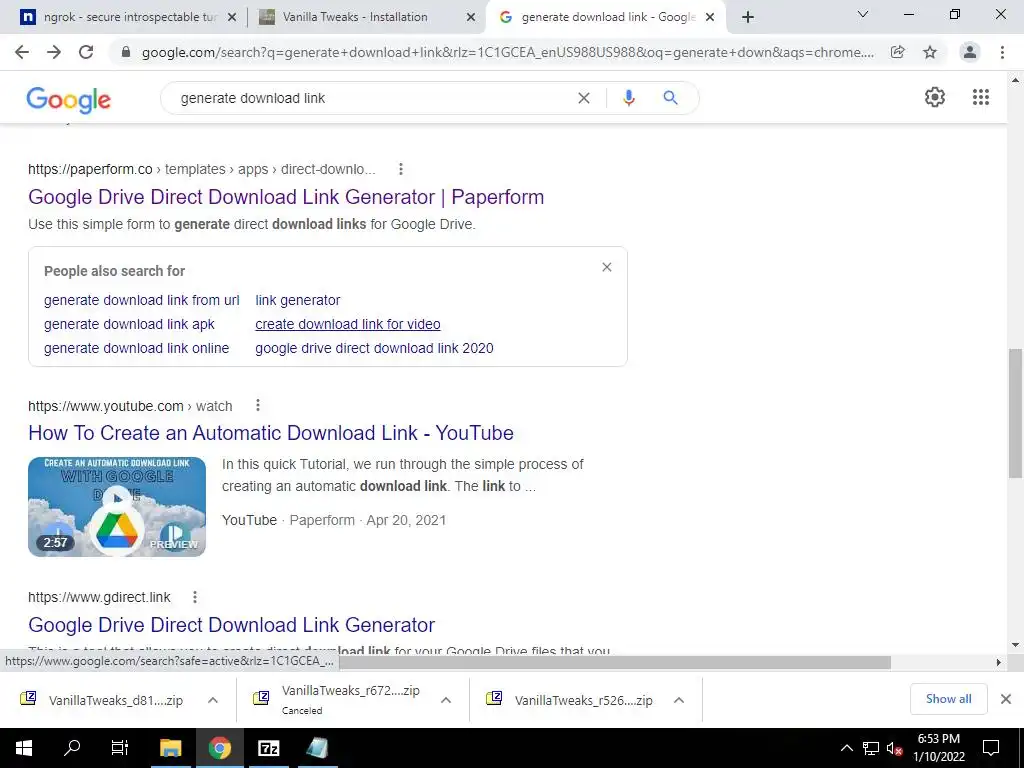Submit search with magnifier icon
The width and height of the screenshot is (1024, 768).
(670, 98)
